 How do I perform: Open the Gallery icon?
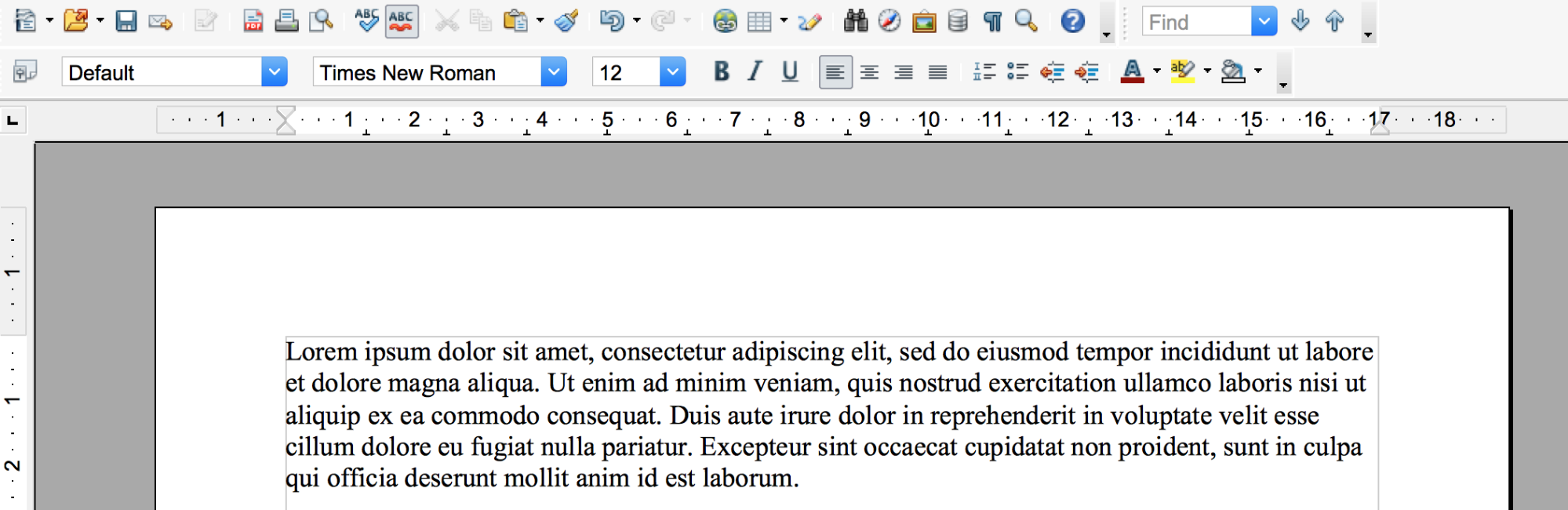coord(924,21)
